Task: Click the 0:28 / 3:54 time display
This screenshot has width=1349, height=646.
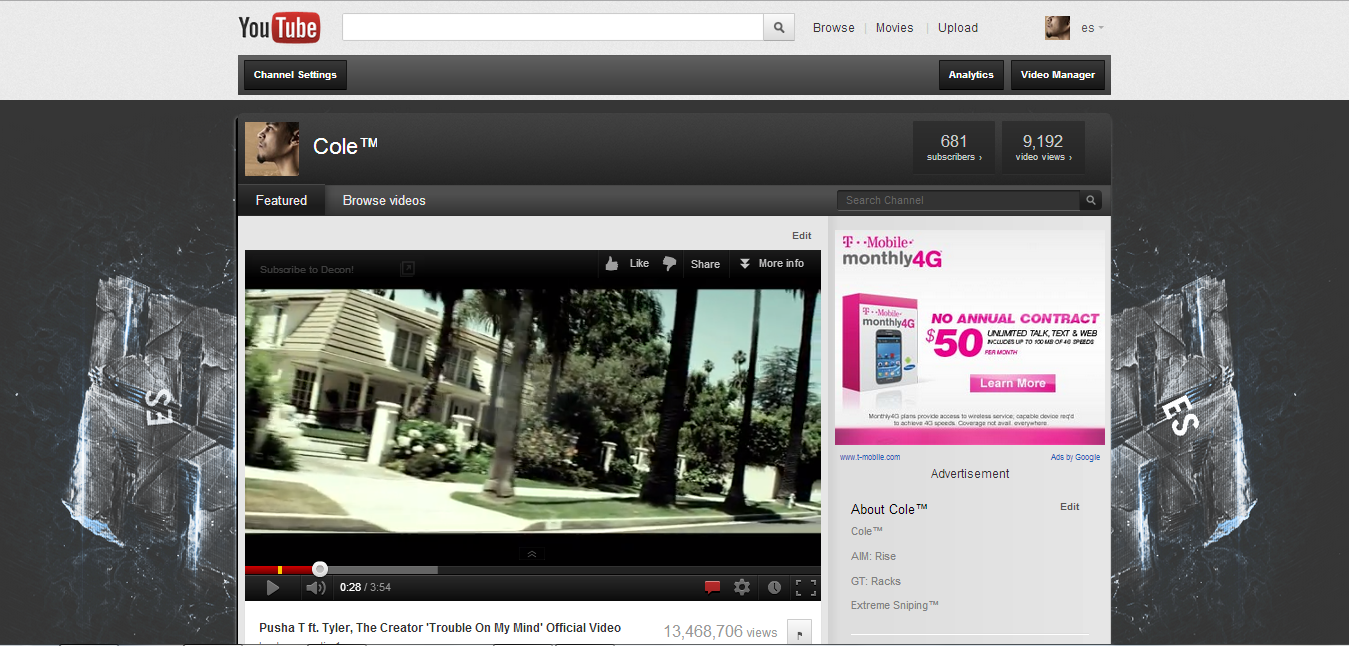Action: pos(365,588)
